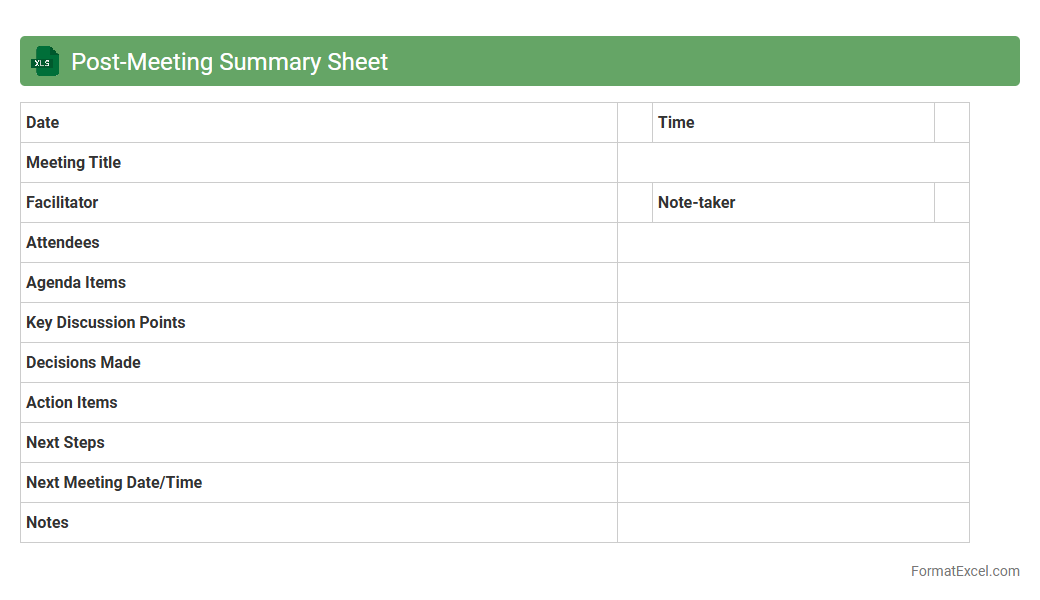Click the Date label cell
The image size is (1040, 600).
[318, 123]
